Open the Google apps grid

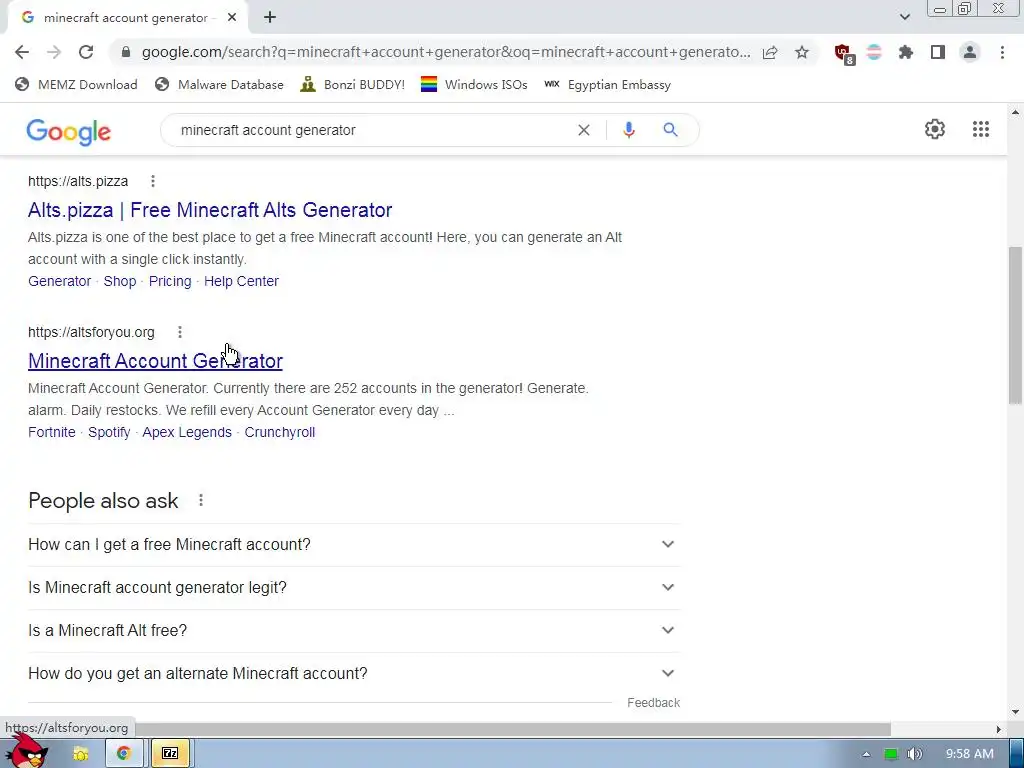point(980,129)
